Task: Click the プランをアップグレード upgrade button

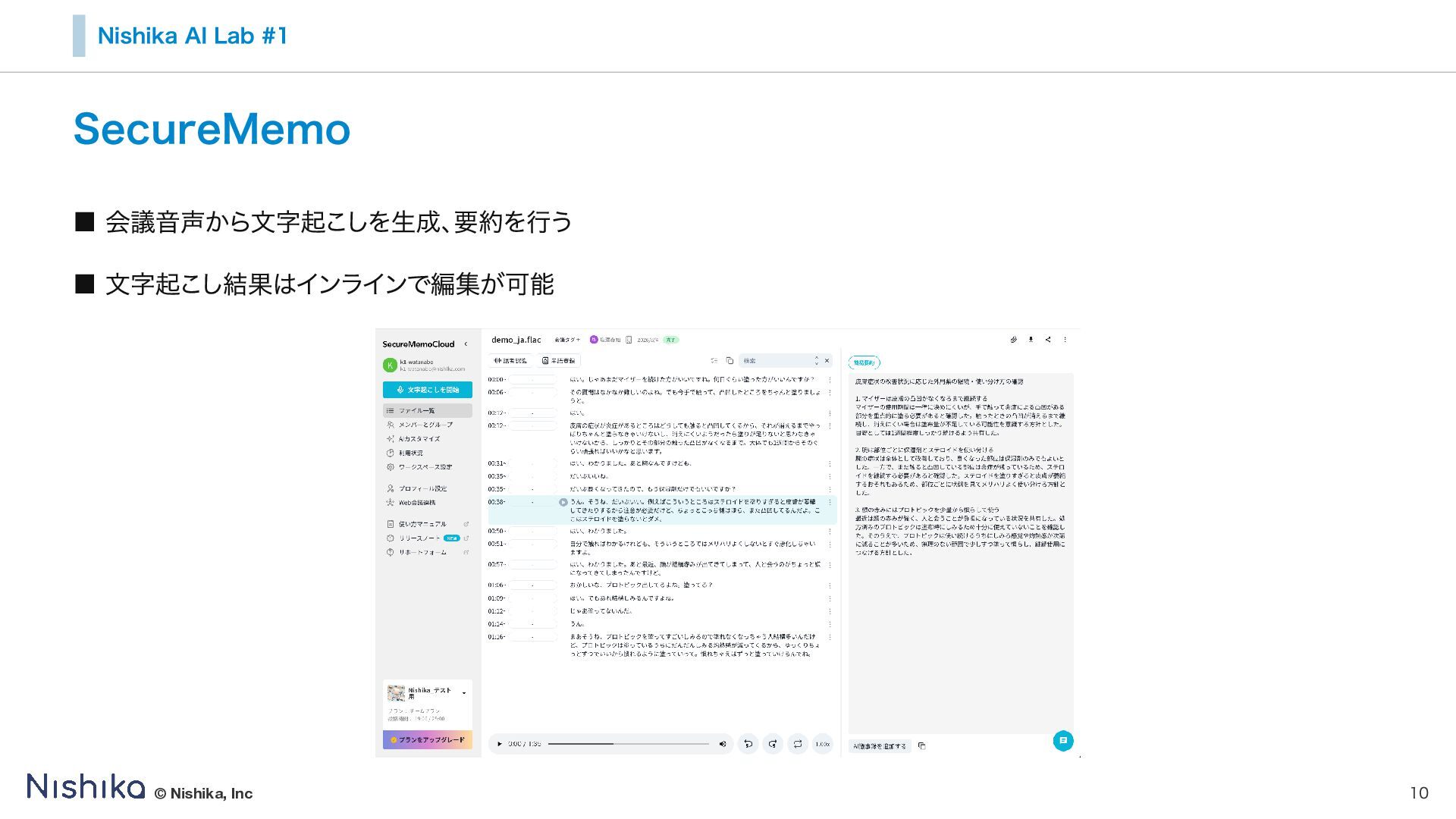Action: tap(428, 739)
